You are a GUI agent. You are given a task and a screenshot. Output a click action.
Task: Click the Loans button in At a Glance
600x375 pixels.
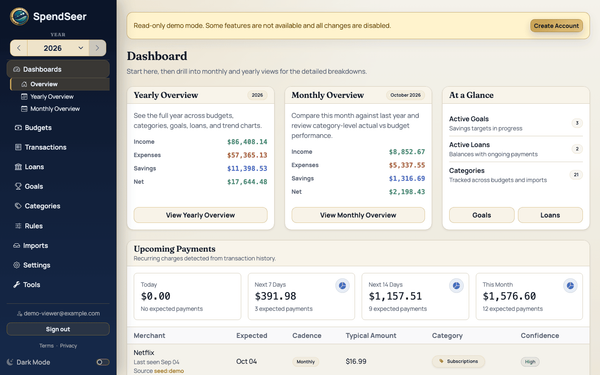[x=550, y=215]
